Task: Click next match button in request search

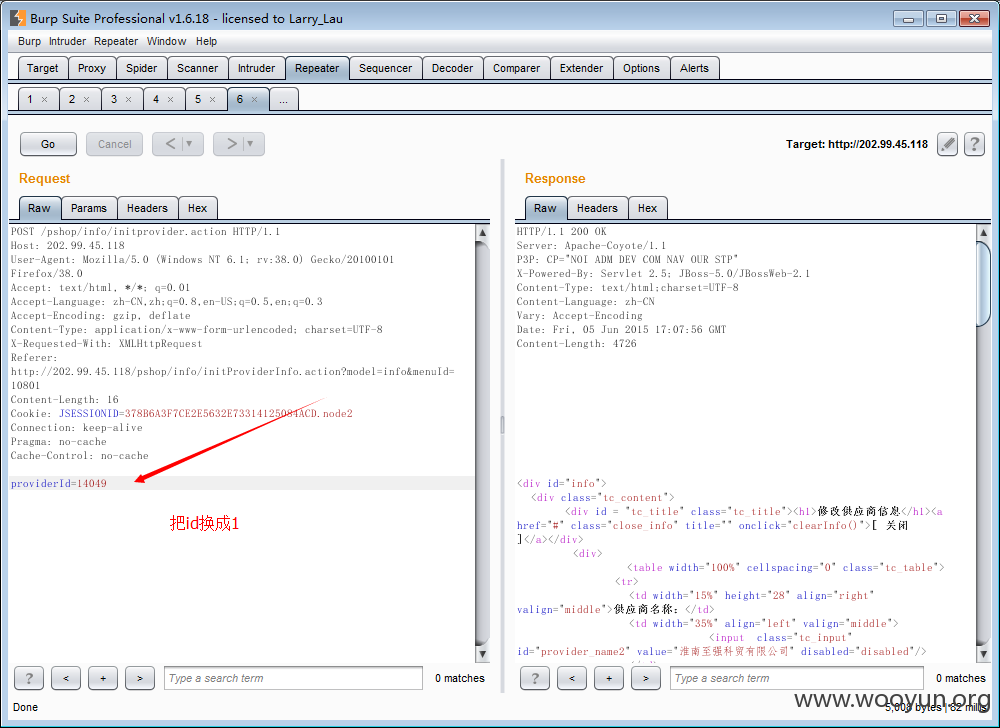Action: 140,678
